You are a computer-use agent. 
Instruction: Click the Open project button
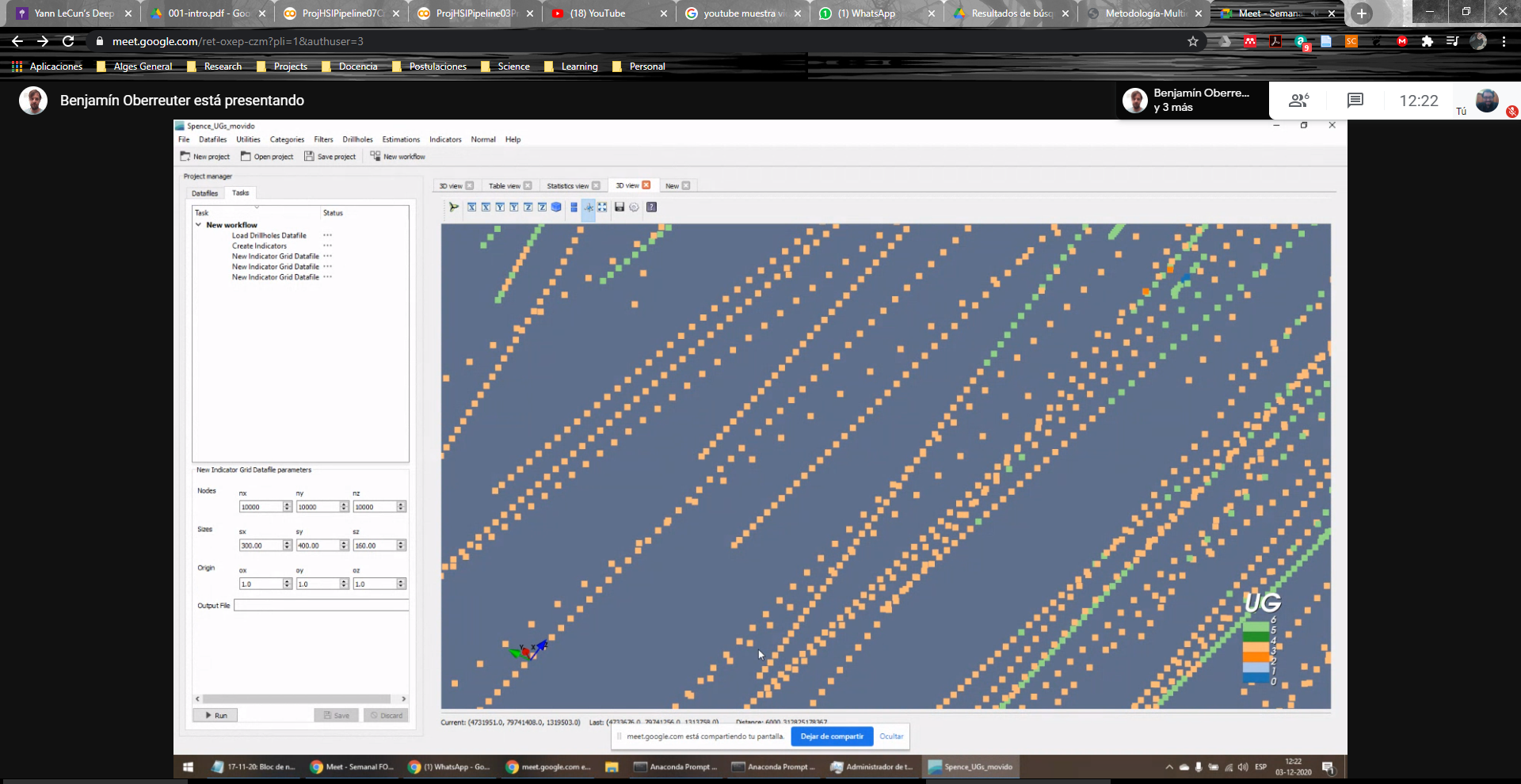pos(267,157)
